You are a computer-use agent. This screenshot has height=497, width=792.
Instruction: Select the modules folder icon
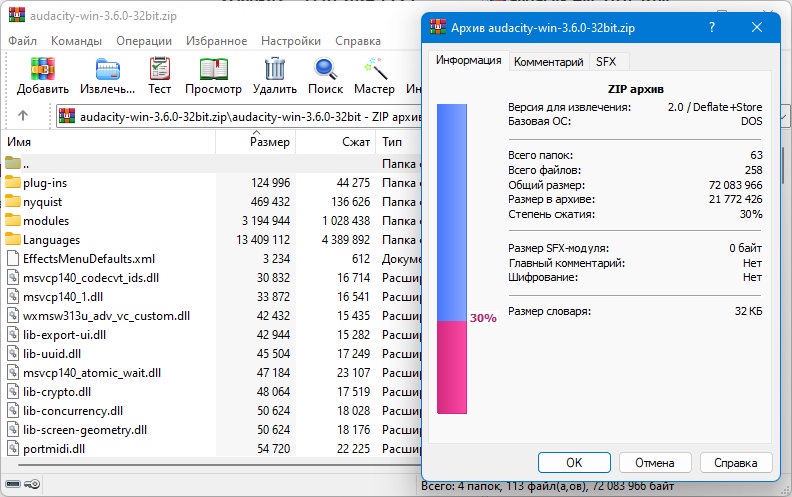pos(13,221)
